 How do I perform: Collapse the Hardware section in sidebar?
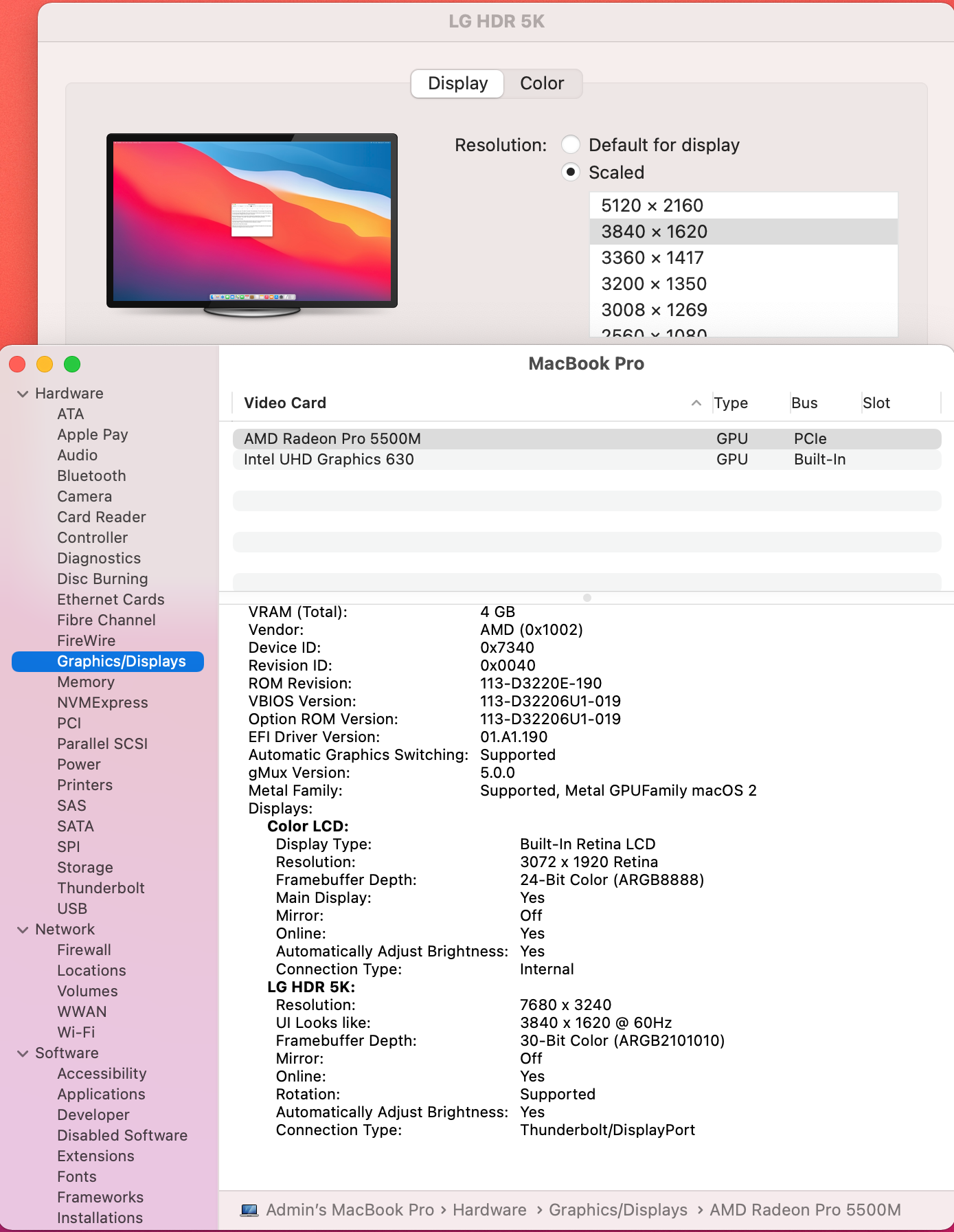tap(23, 394)
